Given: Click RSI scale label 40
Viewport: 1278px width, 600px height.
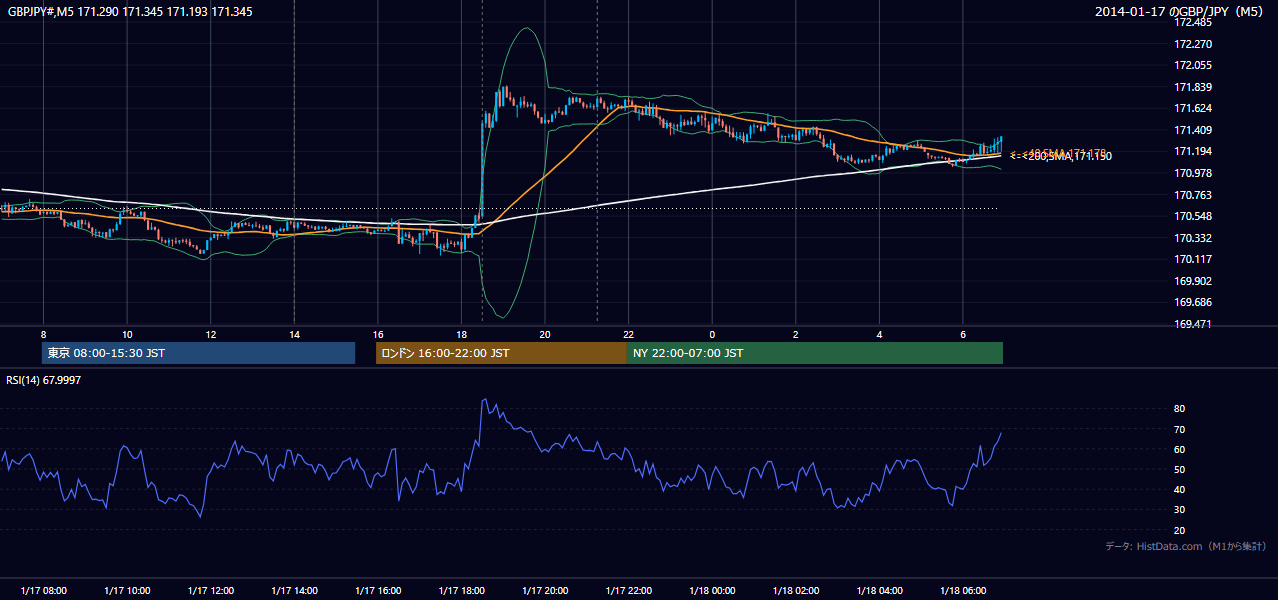Looking at the screenshot, I should 1179,489.
